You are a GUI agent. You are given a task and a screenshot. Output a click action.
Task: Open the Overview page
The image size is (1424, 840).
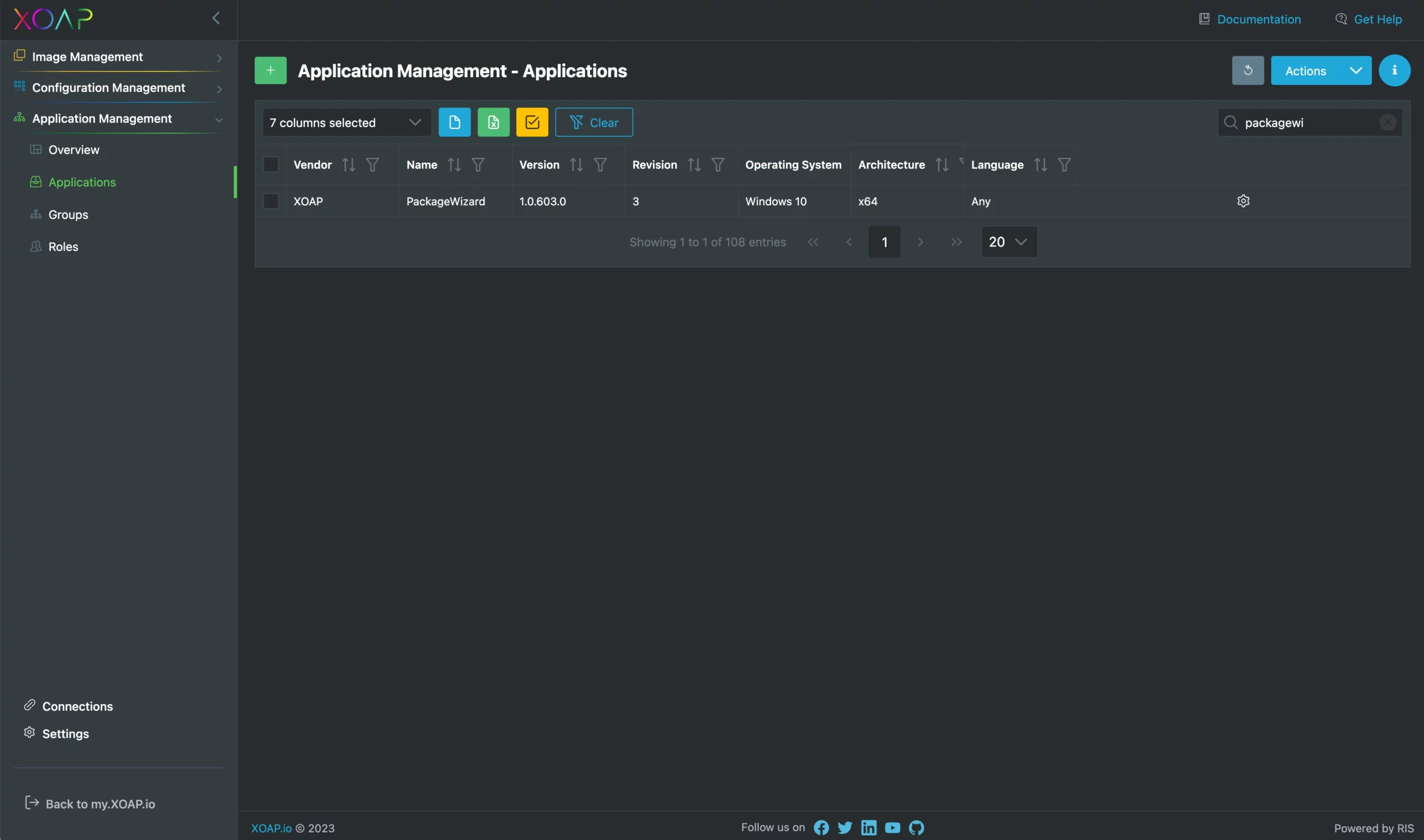[73, 150]
